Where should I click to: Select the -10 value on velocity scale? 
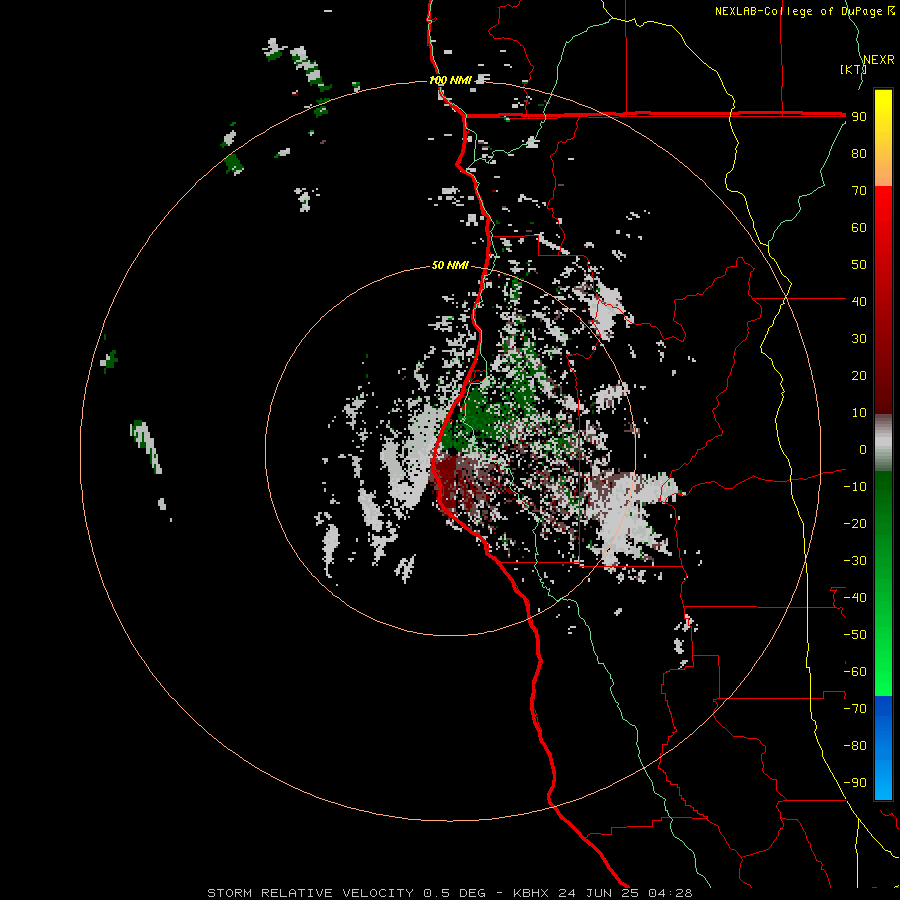click(855, 487)
